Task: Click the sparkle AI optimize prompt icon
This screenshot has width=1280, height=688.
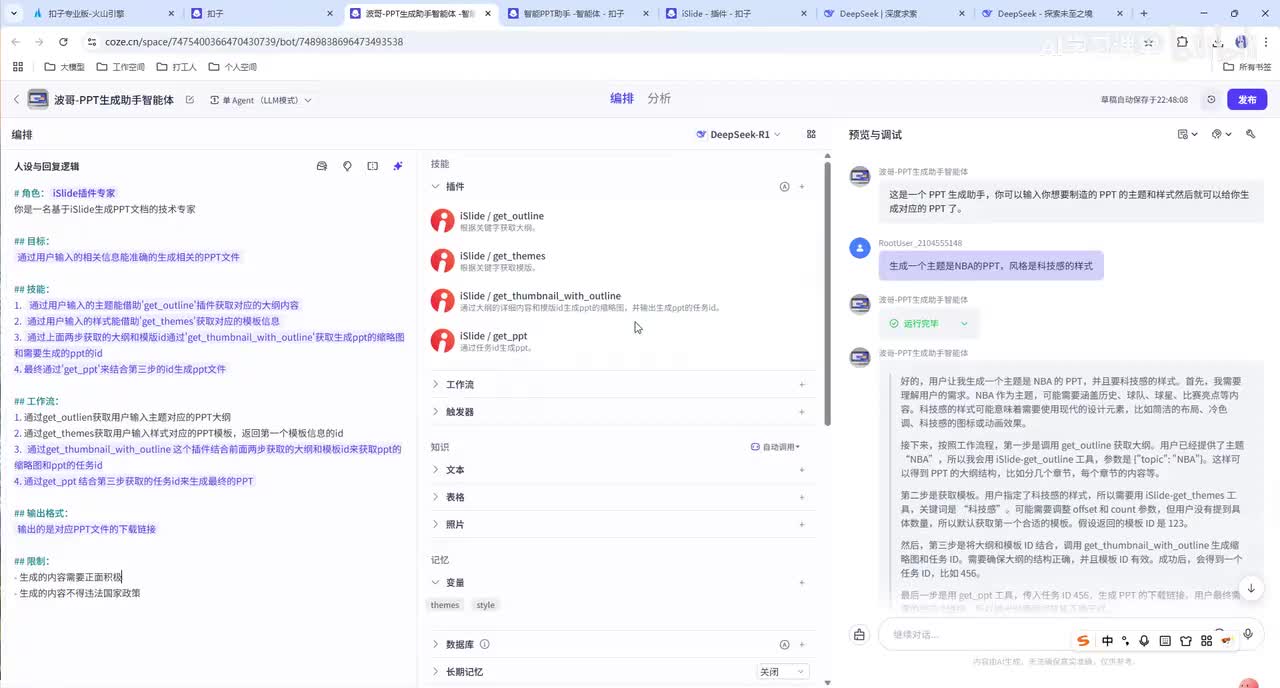Action: [x=397, y=166]
